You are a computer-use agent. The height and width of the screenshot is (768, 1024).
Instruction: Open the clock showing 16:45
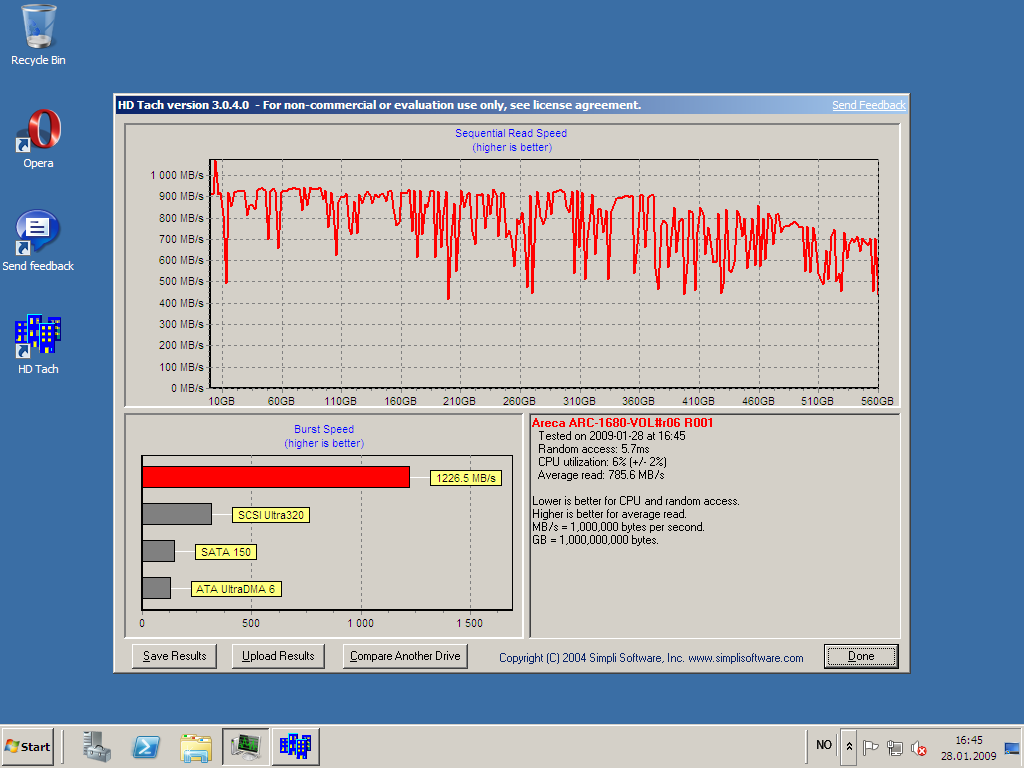click(x=968, y=740)
